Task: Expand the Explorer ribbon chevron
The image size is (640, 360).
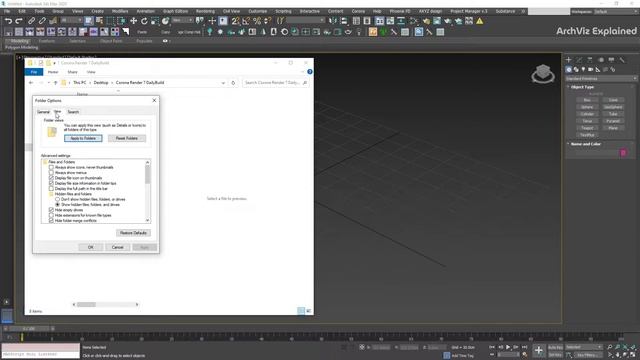Action: click(302, 72)
